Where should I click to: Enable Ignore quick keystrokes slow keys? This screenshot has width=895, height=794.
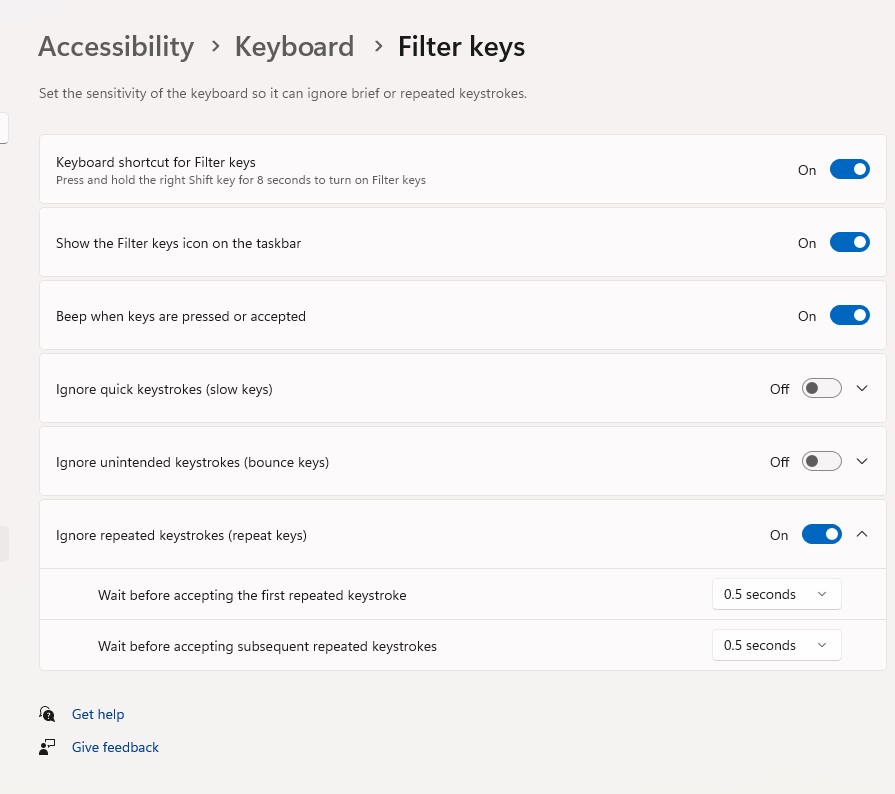(x=821, y=389)
